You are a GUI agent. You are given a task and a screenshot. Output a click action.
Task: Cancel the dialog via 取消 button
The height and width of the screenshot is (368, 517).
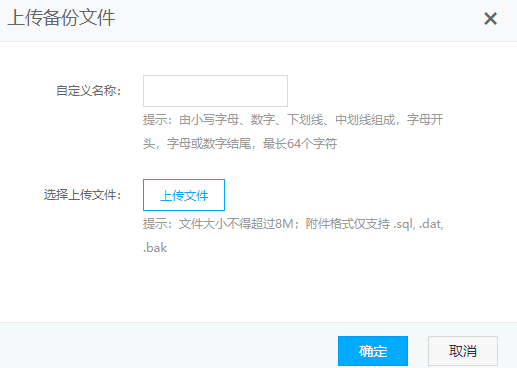pyautogui.click(x=463, y=351)
